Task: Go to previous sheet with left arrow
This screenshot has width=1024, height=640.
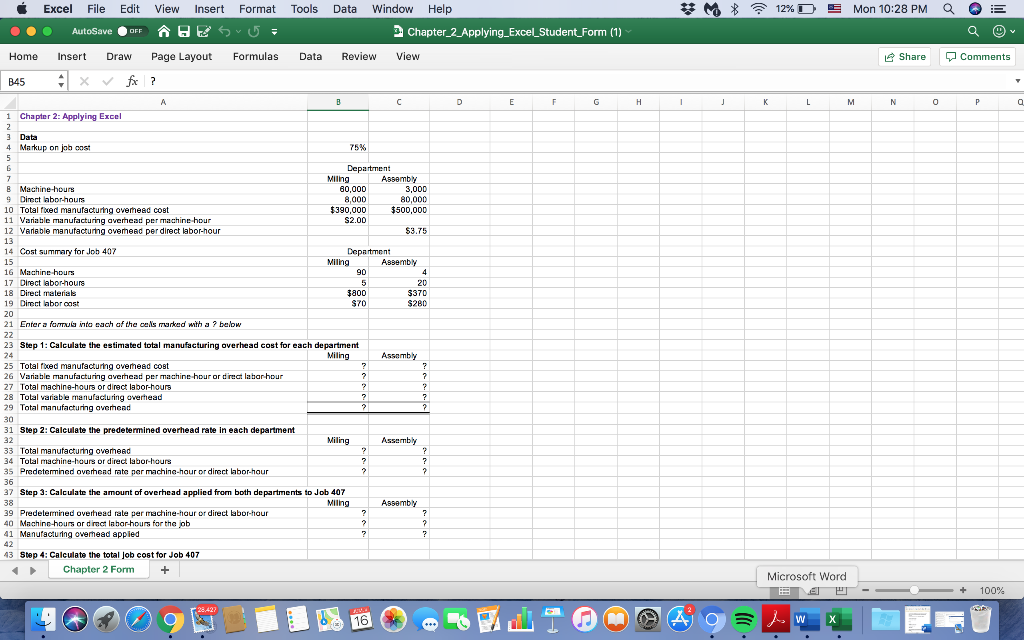Action: point(16,570)
